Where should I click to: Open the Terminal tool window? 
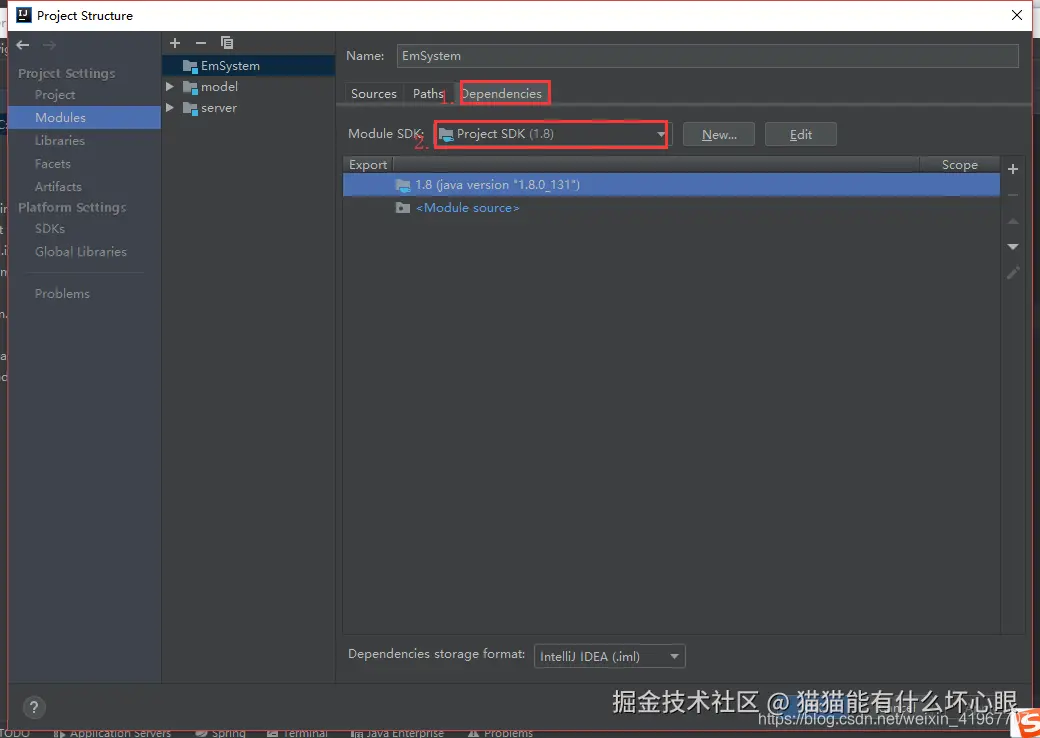coord(298,733)
